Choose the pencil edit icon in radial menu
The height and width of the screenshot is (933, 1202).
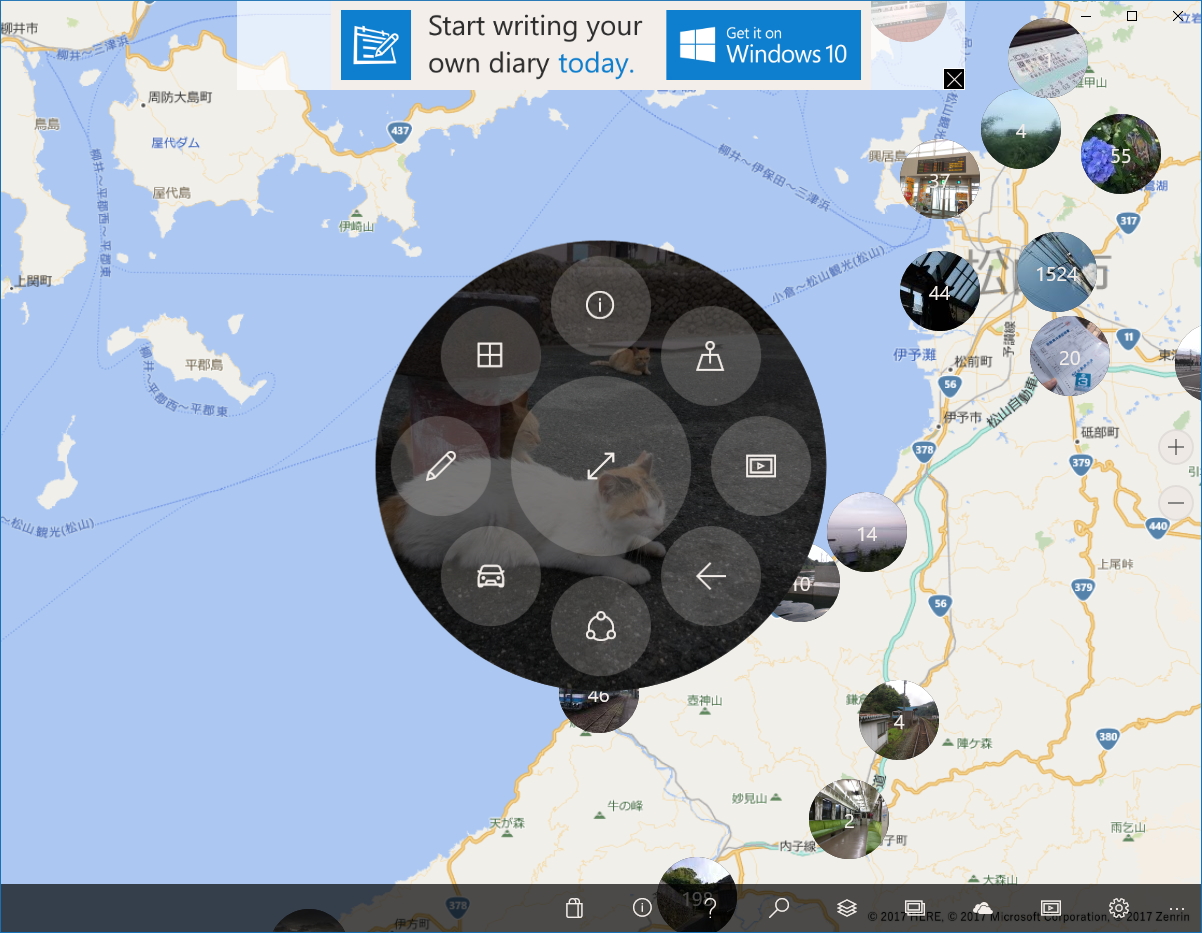click(441, 466)
